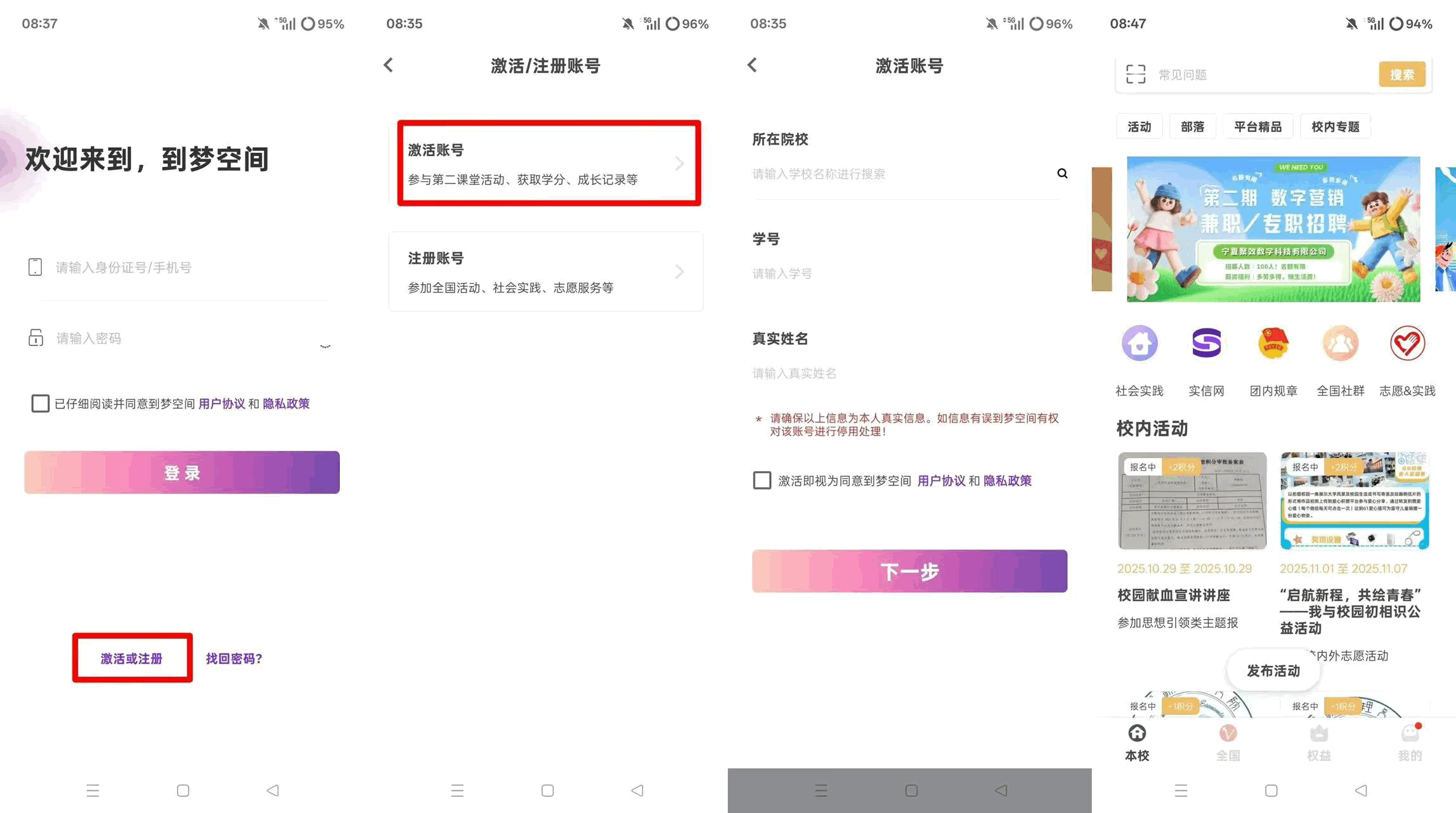The image size is (1456, 813).
Task: Tap the 团内规章 emblem icon
Action: tap(1273, 344)
